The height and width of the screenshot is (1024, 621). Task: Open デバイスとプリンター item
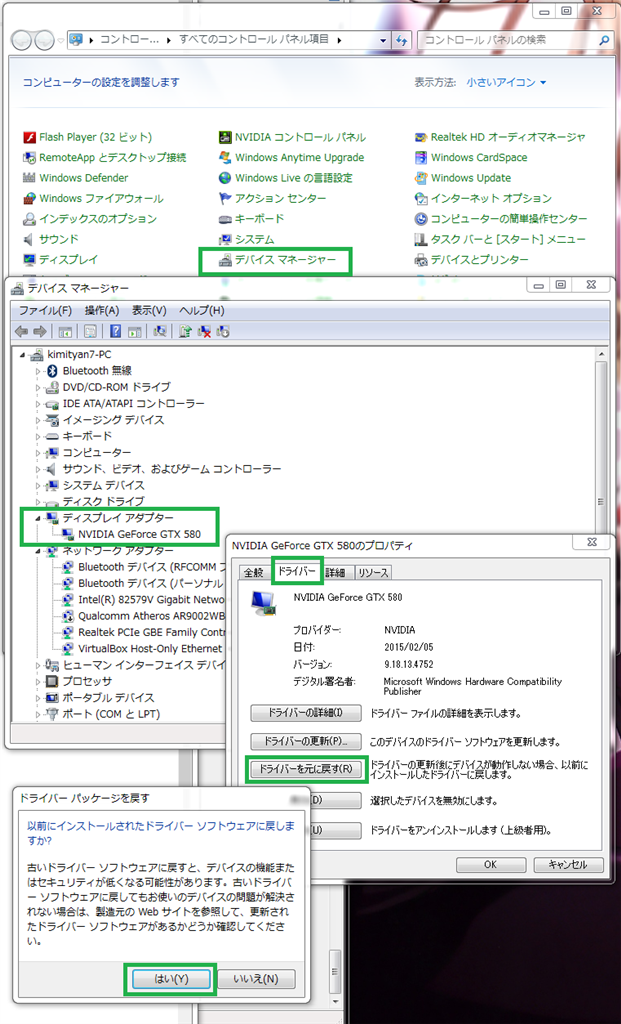click(x=471, y=259)
